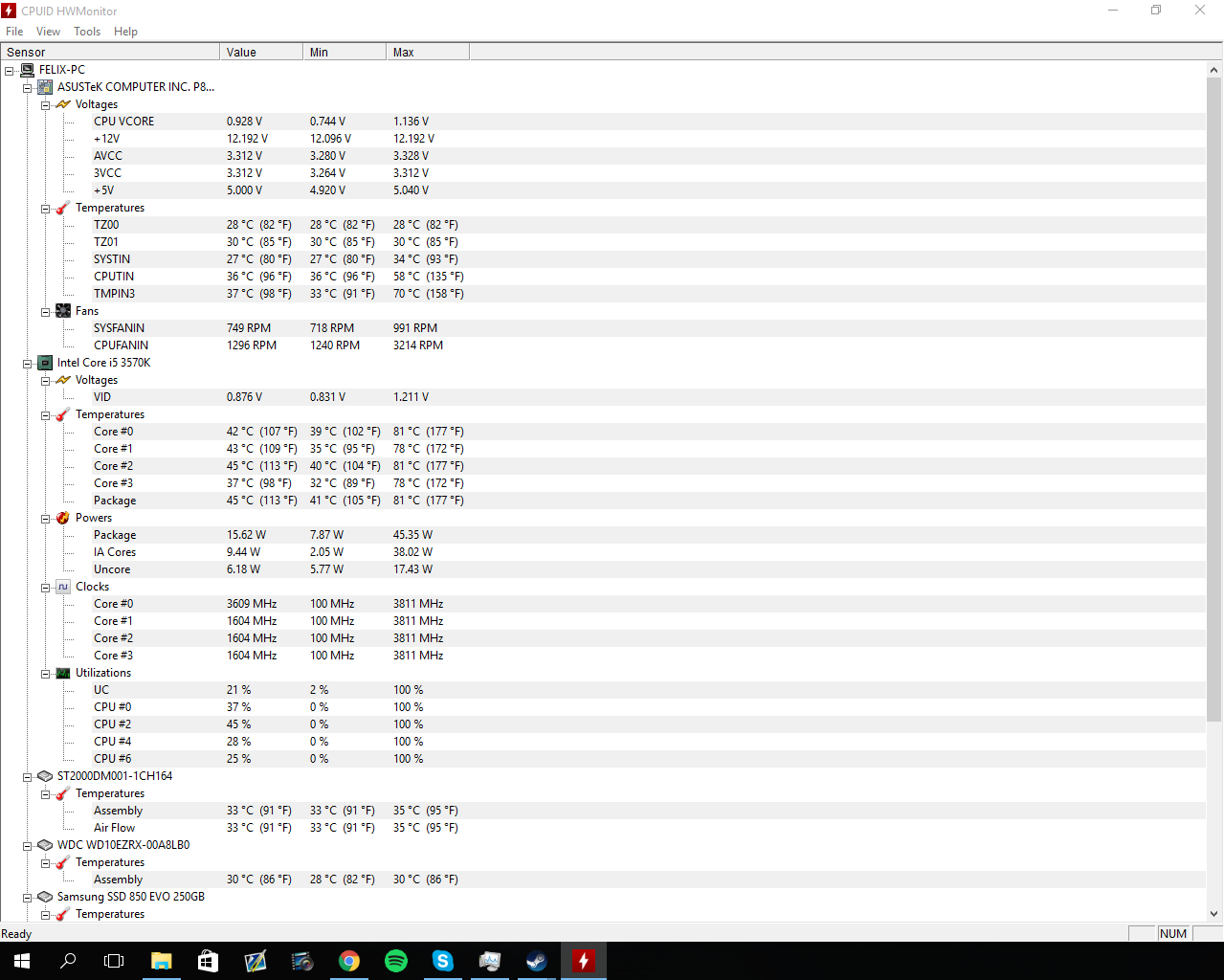Click the scrollbar down arrow
The width and height of the screenshot is (1224, 980).
[1214, 914]
